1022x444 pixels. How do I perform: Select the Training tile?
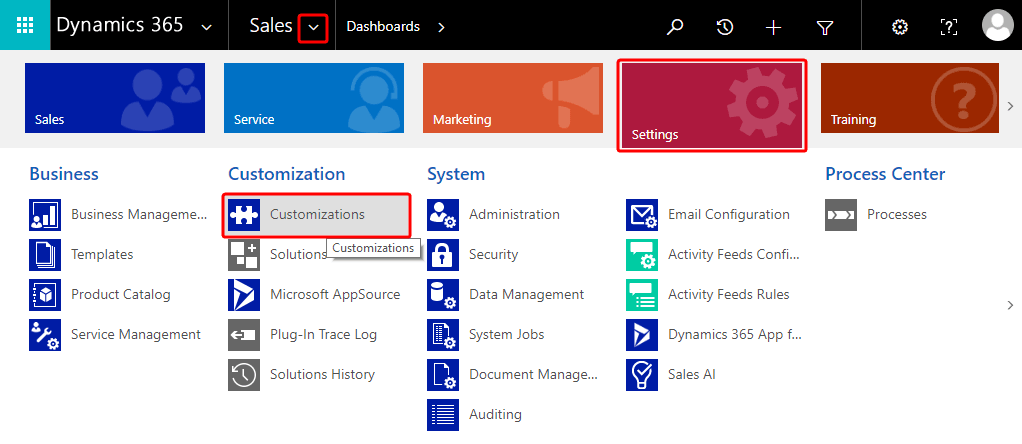[910, 98]
